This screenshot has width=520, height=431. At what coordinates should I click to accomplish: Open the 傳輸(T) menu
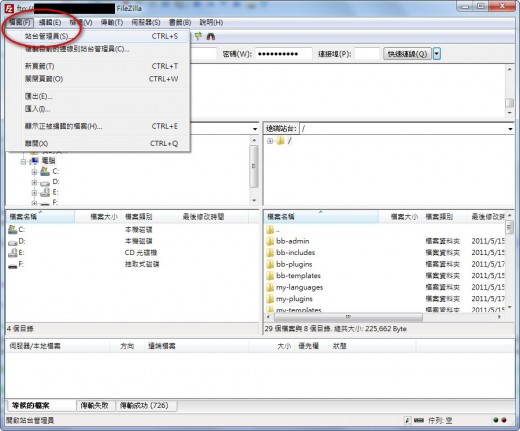pos(112,22)
